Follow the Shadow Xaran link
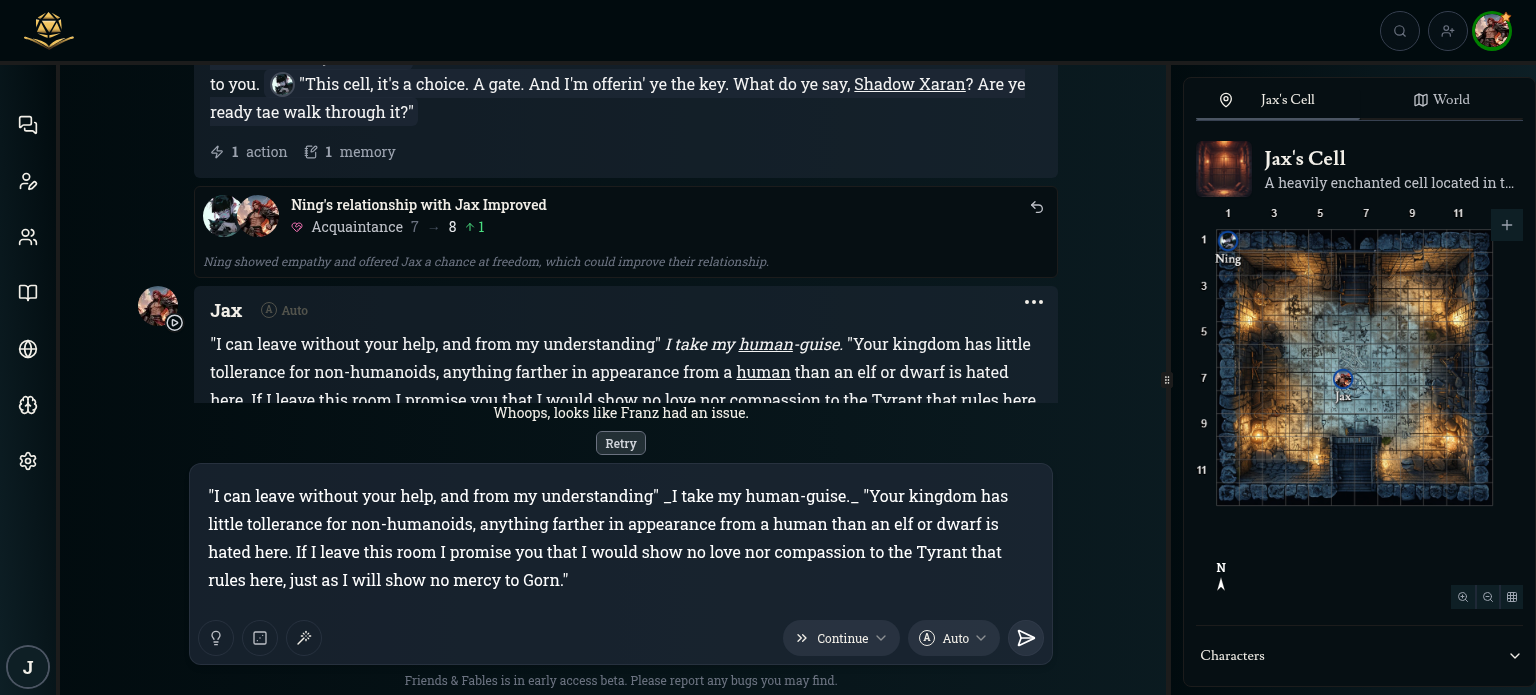This screenshot has height=695, width=1536. coord(909,84)
